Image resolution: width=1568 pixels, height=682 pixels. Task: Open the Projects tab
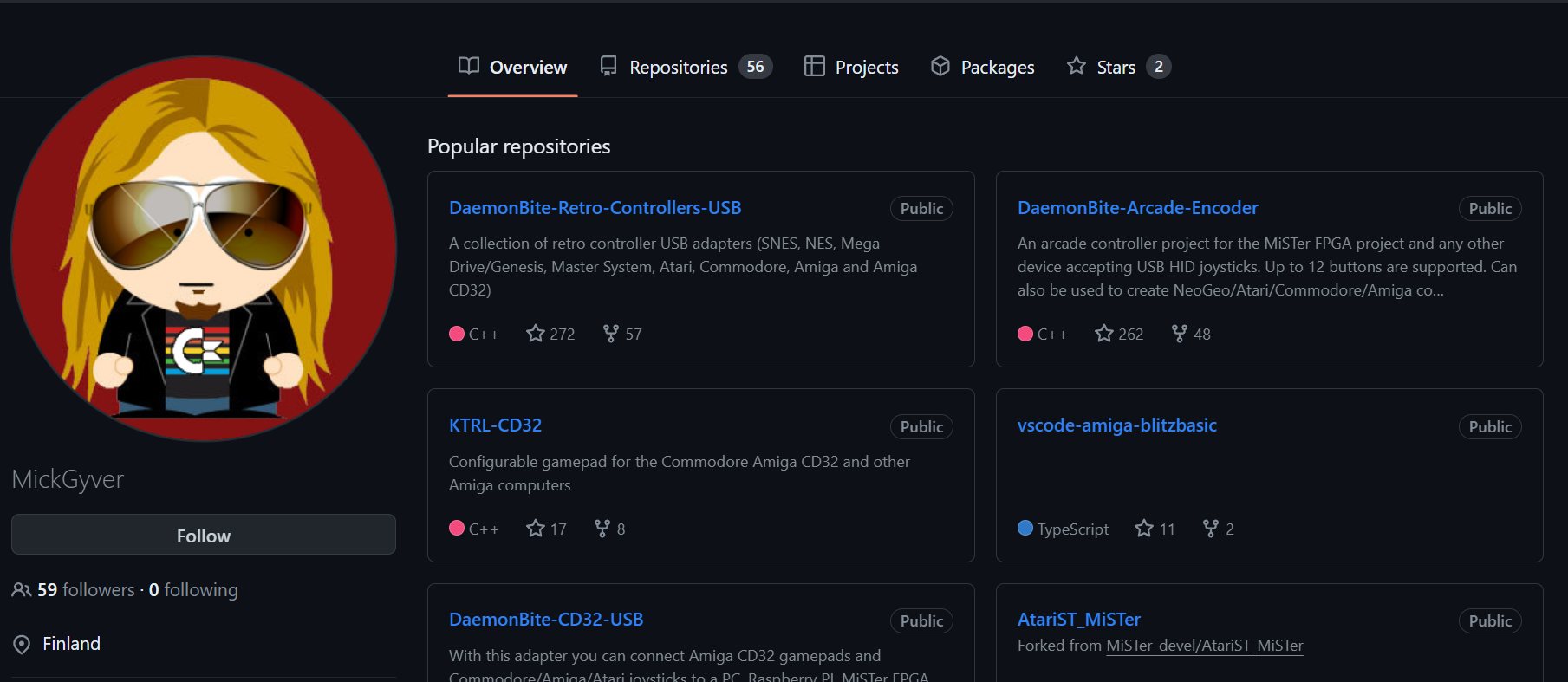pos(851,67)
